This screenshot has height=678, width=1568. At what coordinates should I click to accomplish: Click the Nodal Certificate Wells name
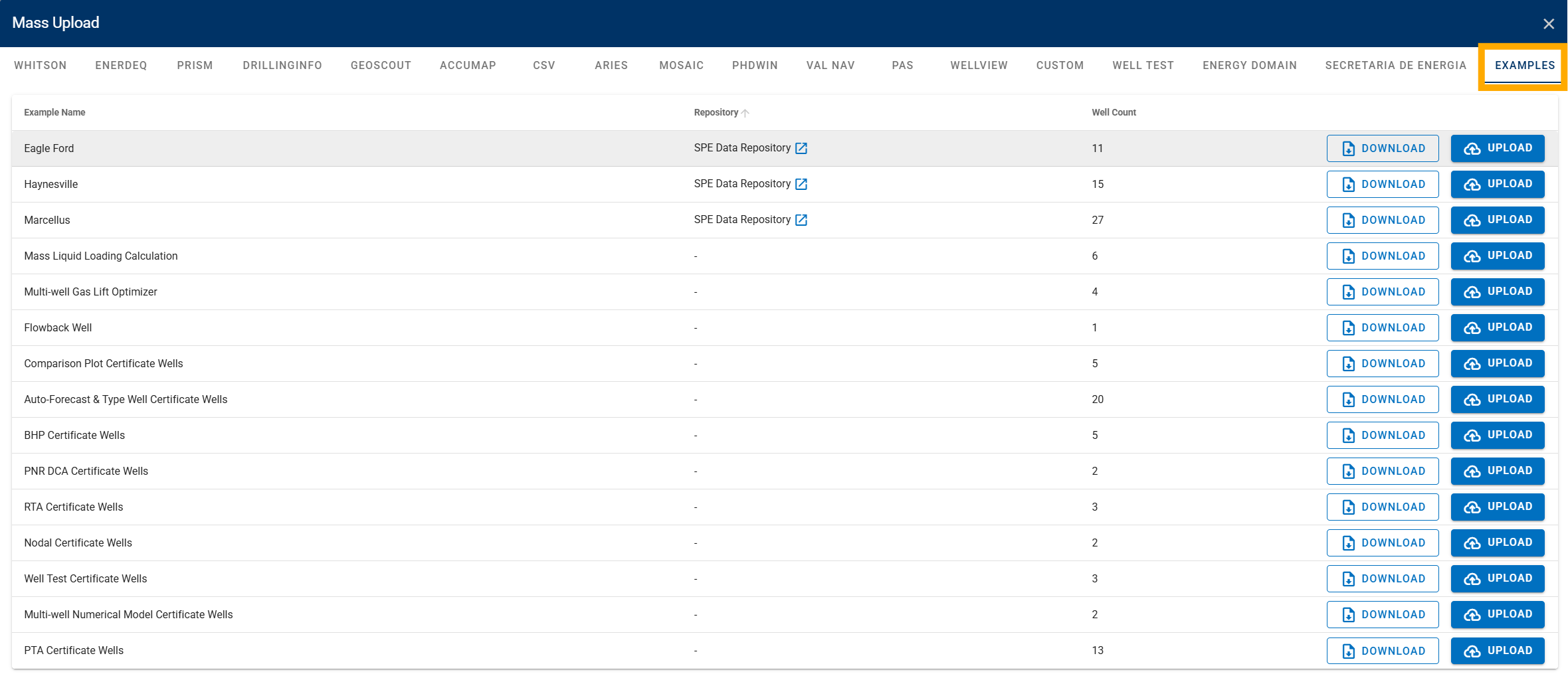78,543
